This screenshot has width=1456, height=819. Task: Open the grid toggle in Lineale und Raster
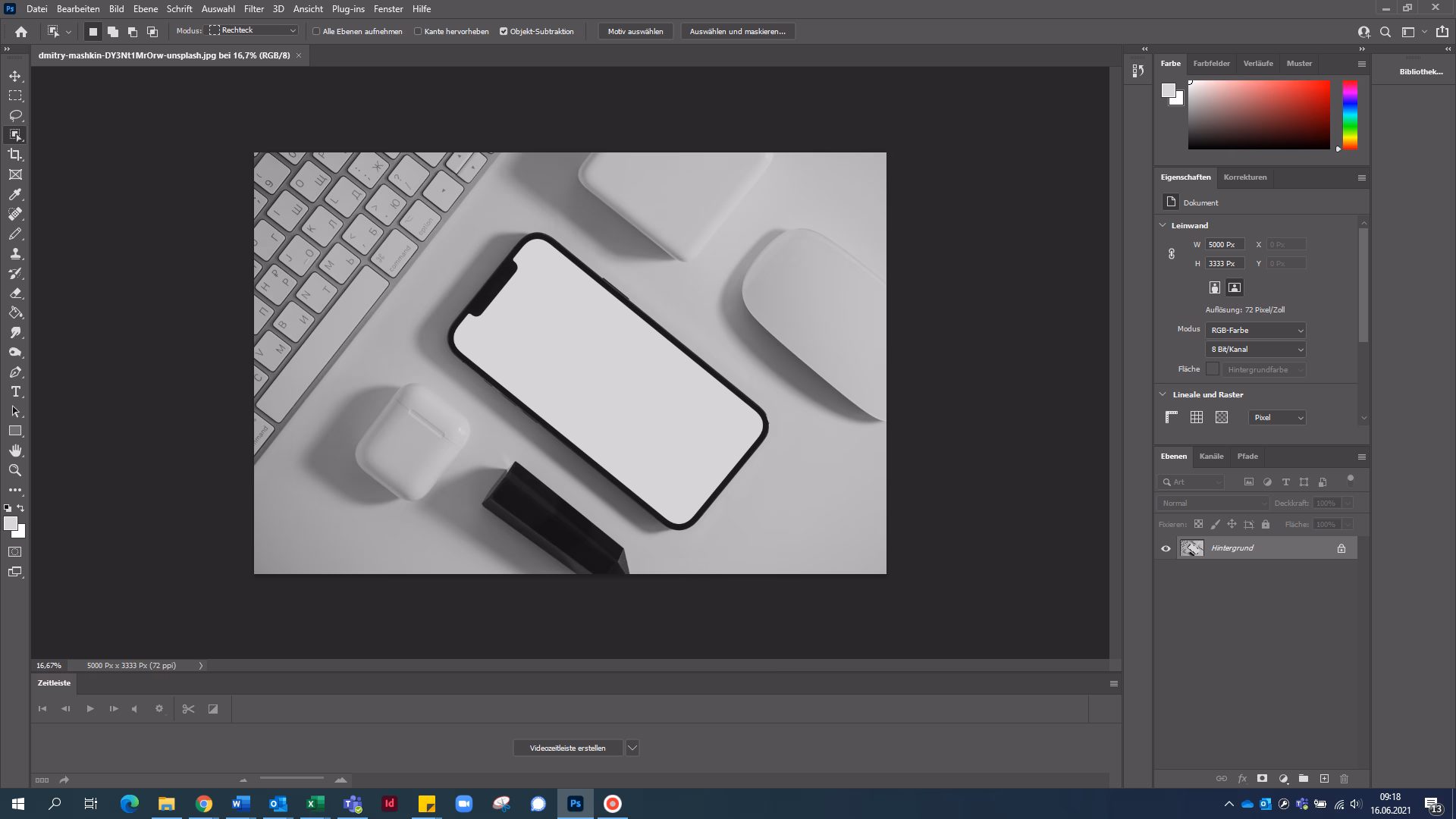1196,416
